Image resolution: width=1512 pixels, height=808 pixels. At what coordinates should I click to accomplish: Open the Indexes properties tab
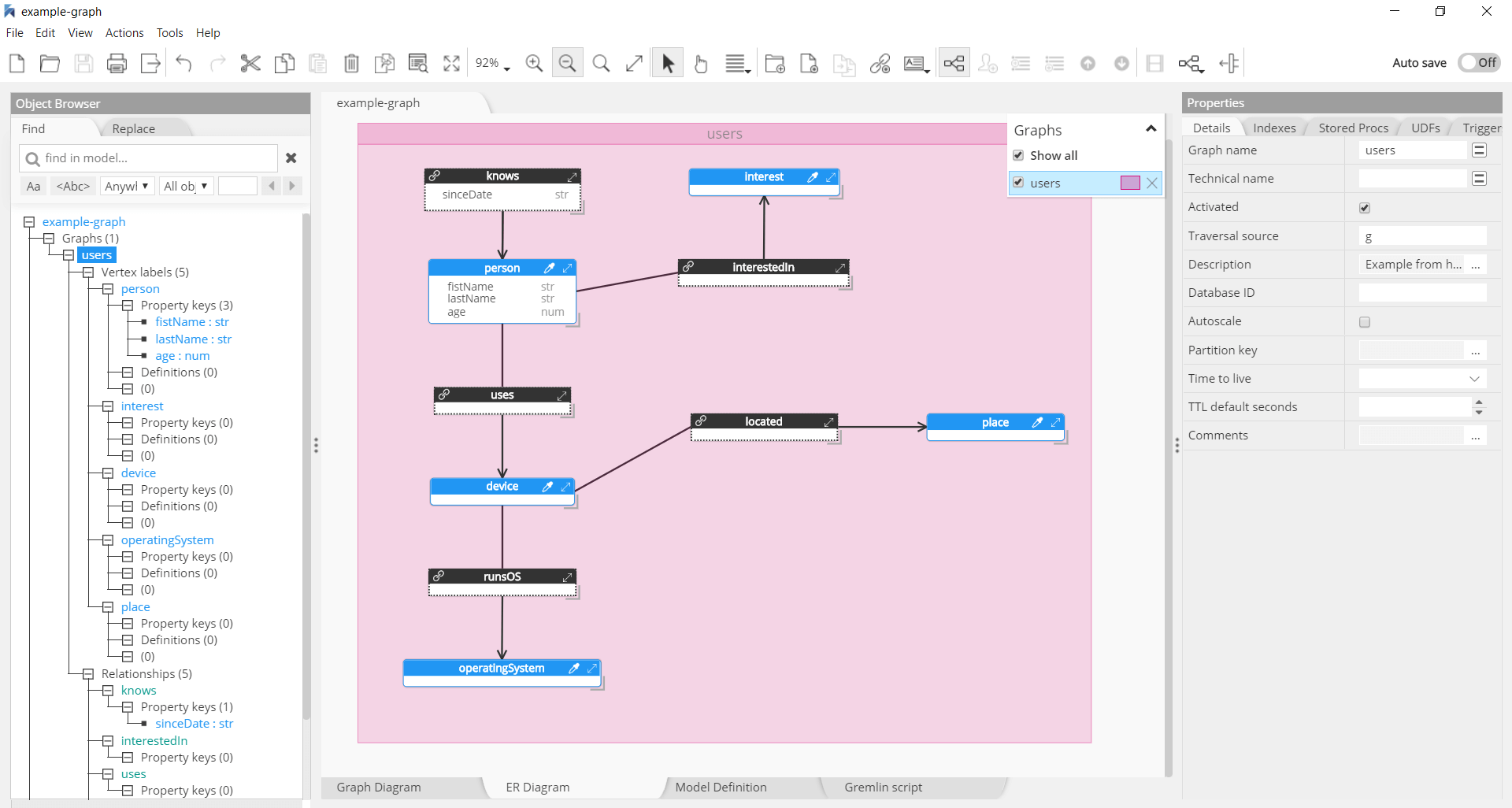[1274, 128]
